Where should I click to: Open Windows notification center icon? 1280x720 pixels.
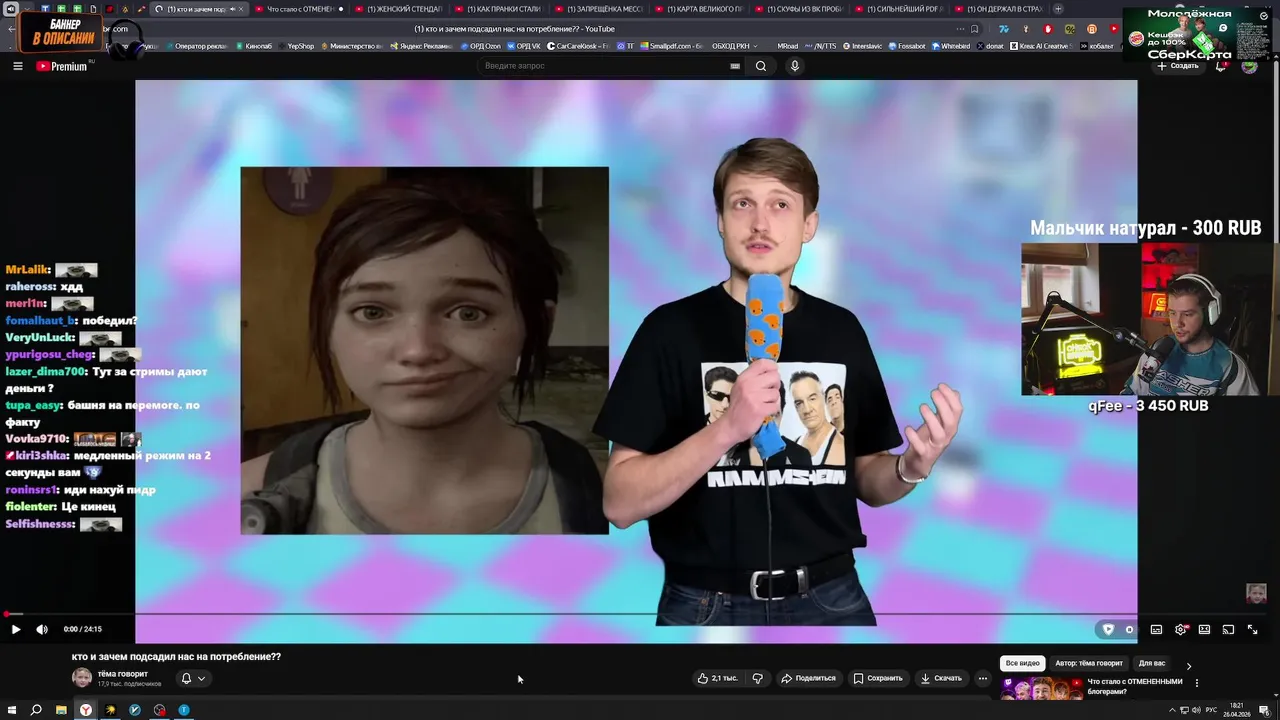tap(1263, 710)
